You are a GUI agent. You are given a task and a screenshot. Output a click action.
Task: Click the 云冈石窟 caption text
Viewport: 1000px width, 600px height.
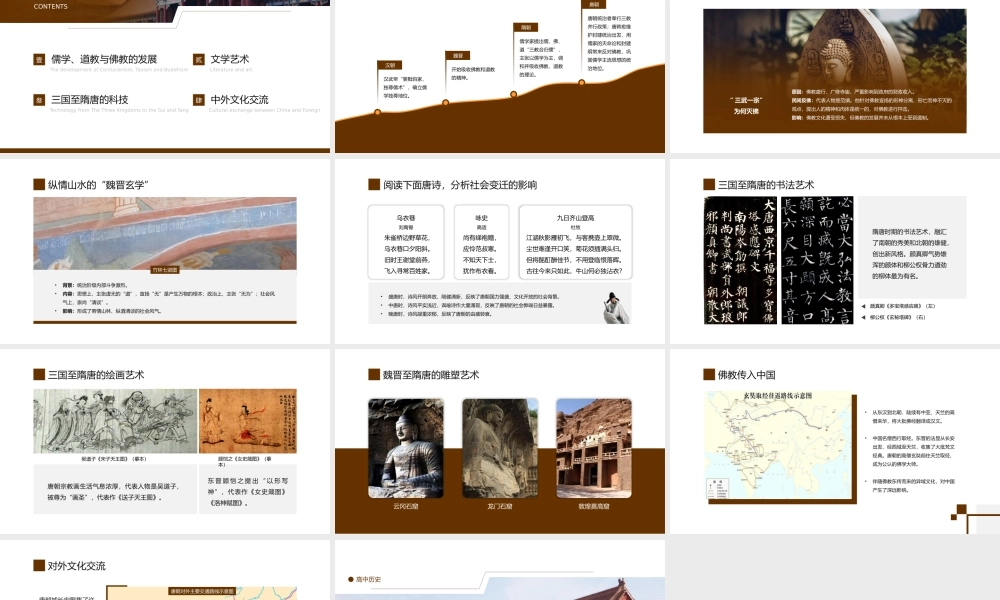click(406, 506)
